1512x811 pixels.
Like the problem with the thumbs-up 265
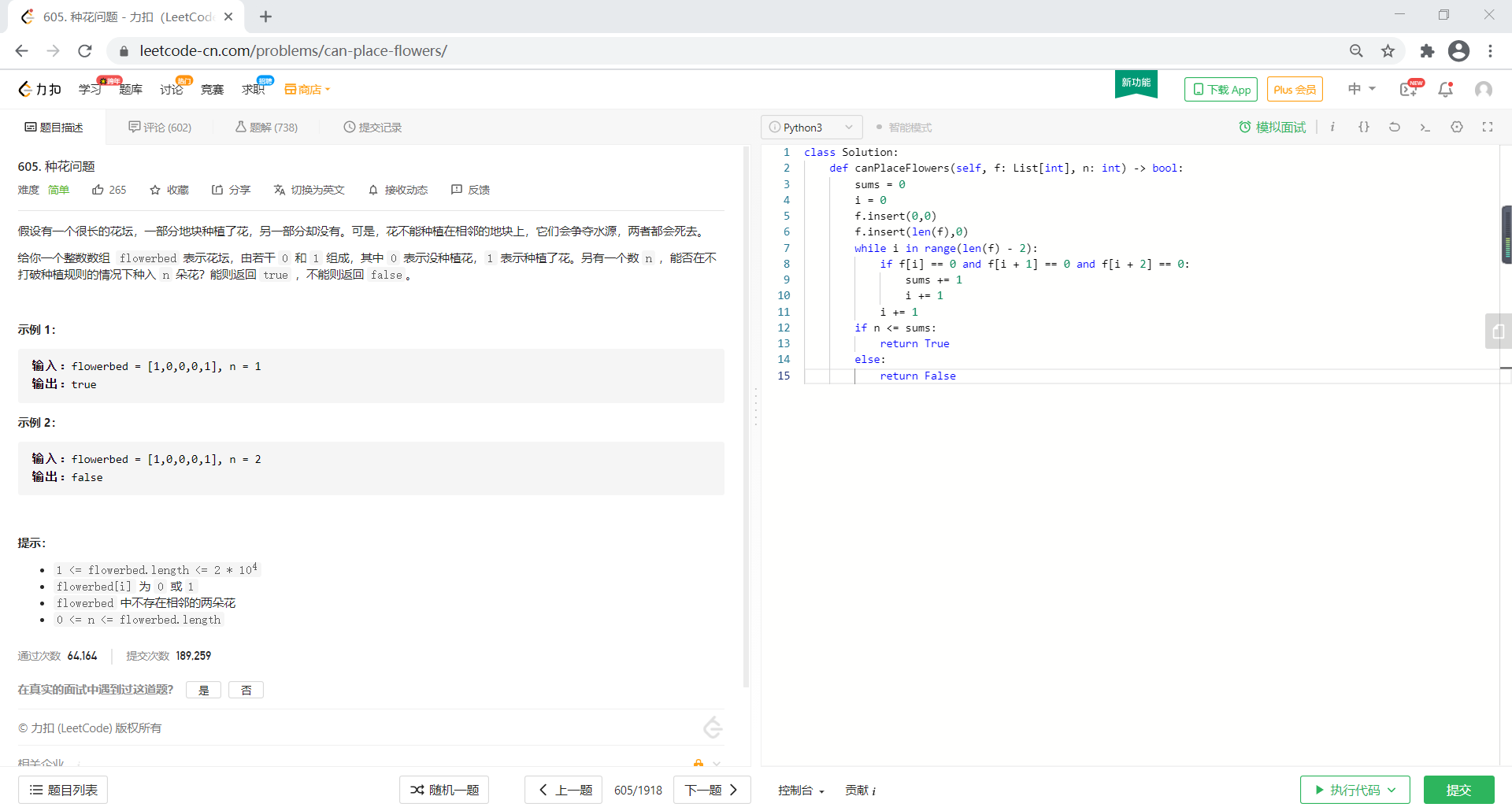tap(109, 190)
